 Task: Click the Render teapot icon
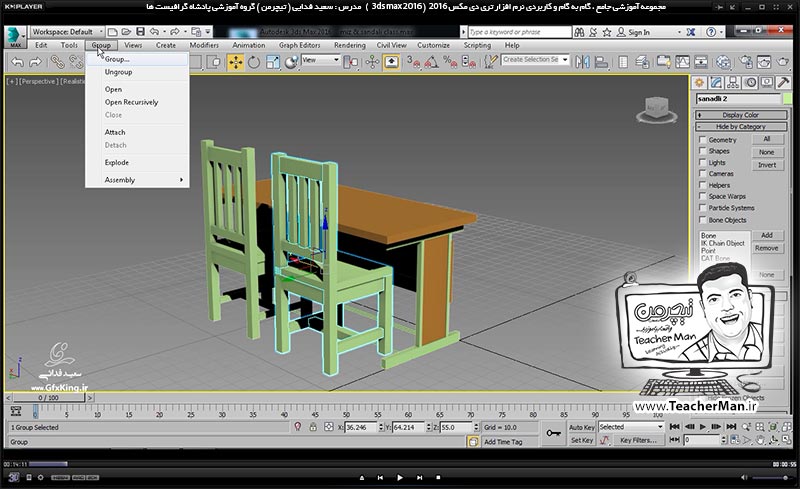tap(783, 62)
